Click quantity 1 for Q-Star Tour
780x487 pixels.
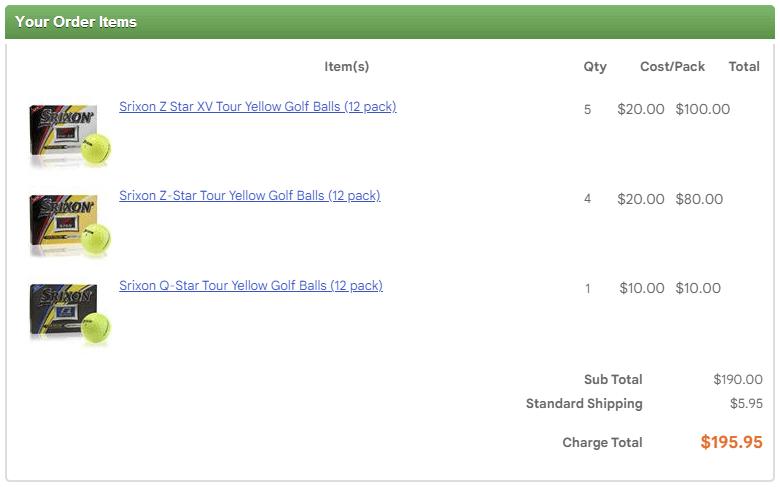pyautogui.click(x=588, y=289)
